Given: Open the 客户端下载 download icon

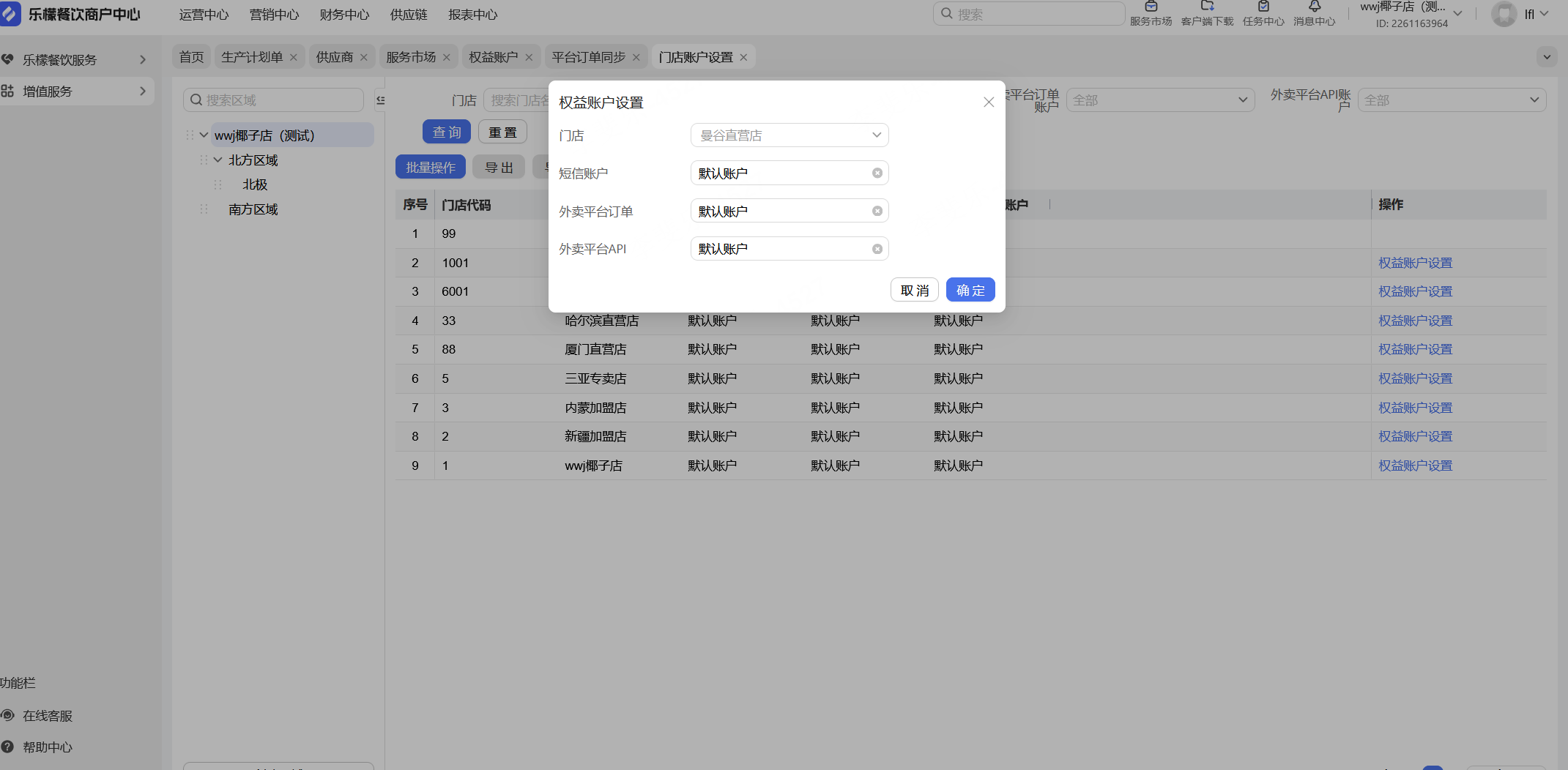Looking at the screenshot, I should [1207, 7].
